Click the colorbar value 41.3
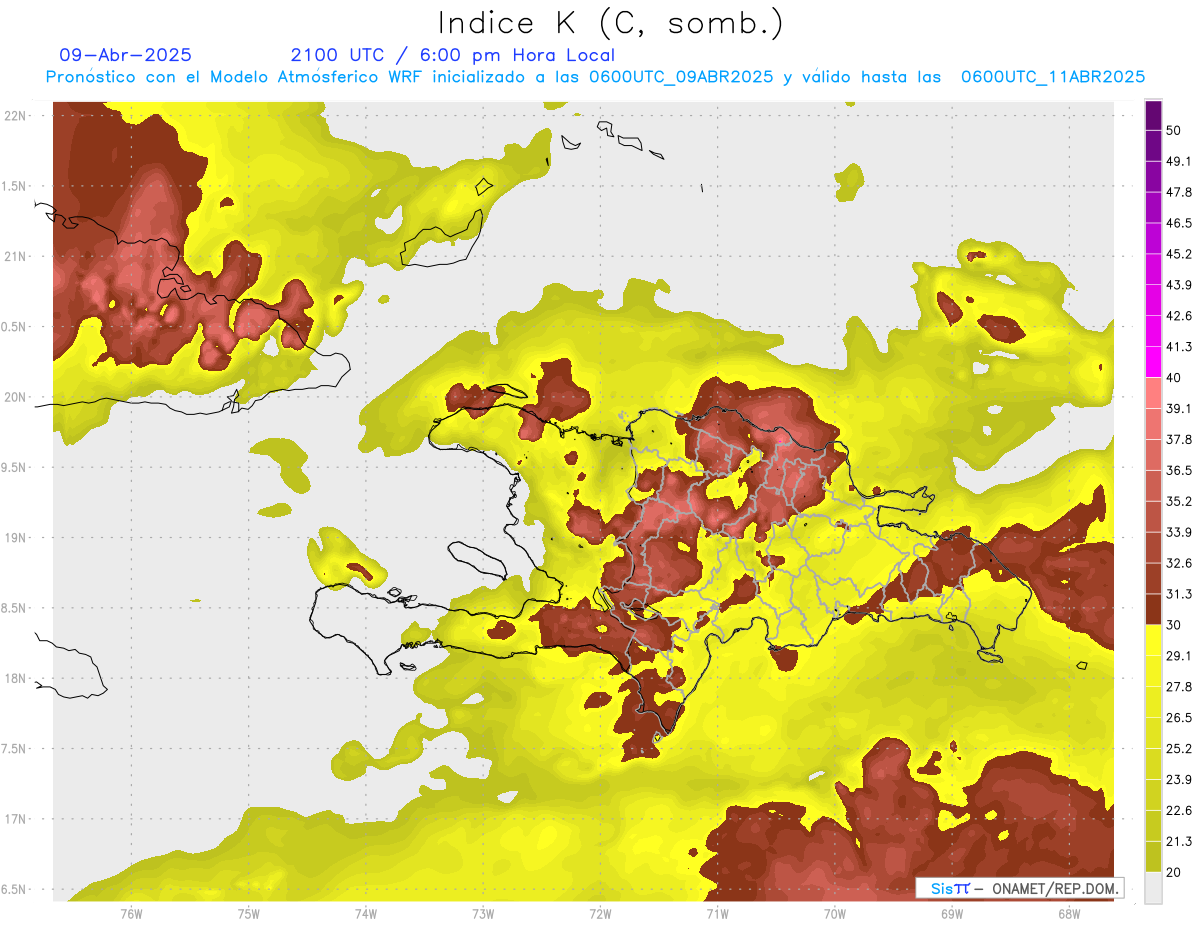 (x=1179, y=347)
